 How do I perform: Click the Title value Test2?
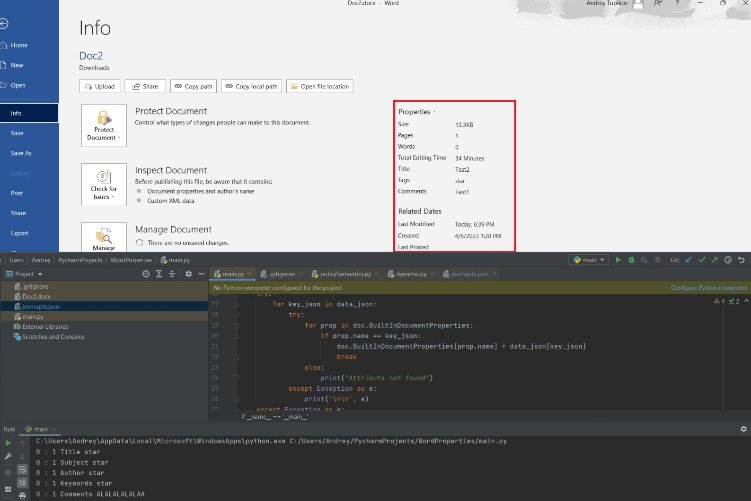tap(462, 170)
